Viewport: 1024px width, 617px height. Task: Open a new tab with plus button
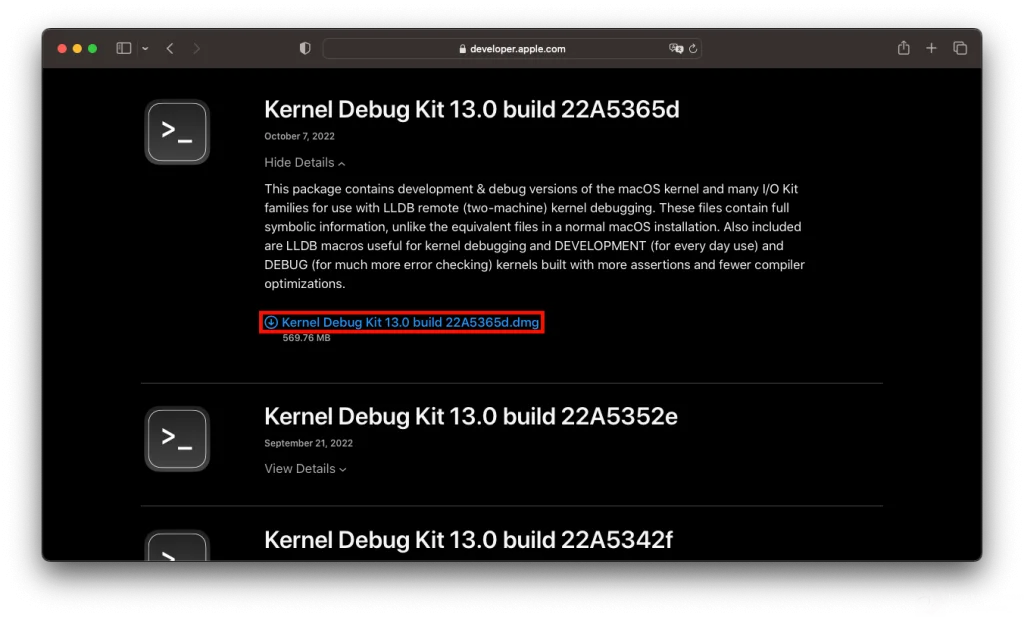931,48
